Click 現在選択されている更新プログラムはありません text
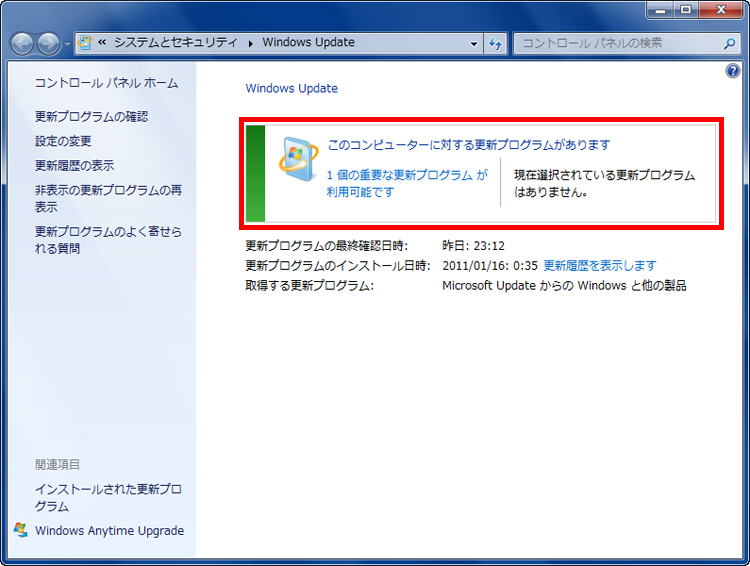Viewport: 750px width, 566px height. [604, 183]
